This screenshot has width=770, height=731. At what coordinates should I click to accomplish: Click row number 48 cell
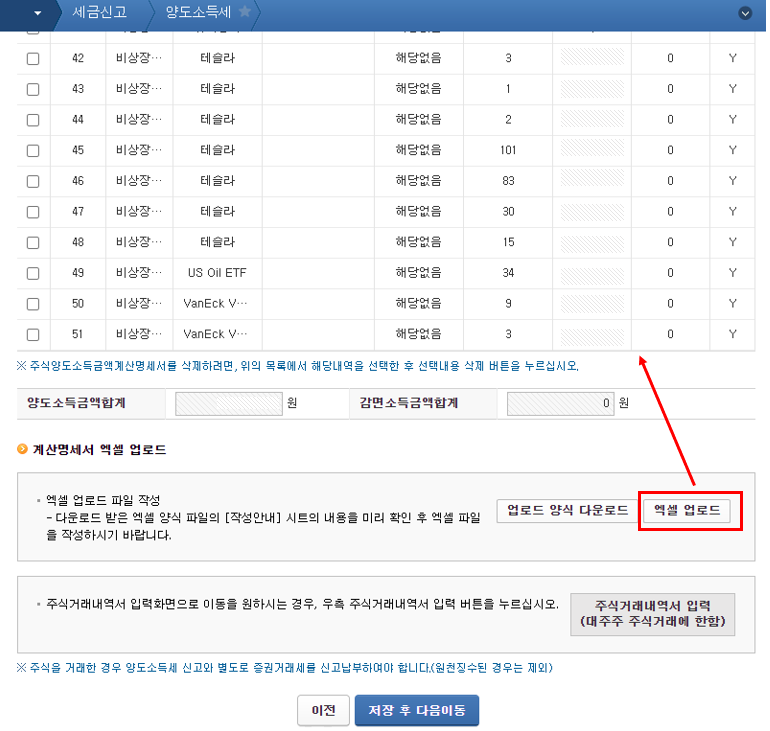(x=78, y=243)
